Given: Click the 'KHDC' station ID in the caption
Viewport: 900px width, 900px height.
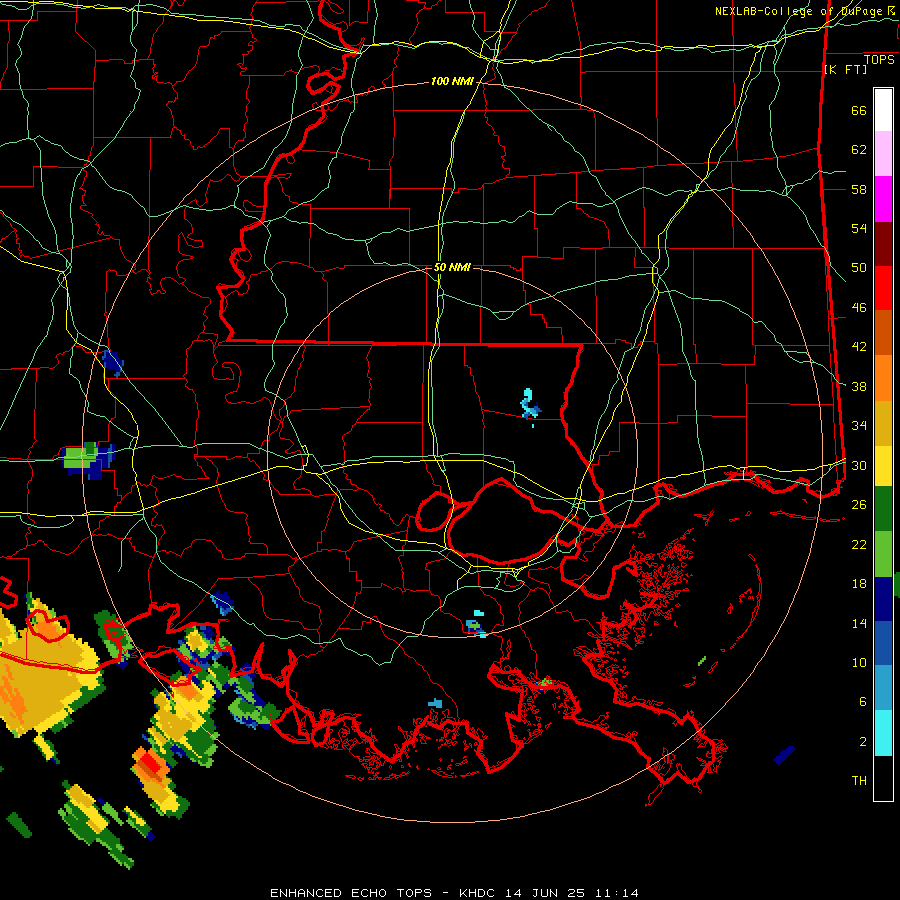Looking at the screenshot, I should tap(479, 893).
